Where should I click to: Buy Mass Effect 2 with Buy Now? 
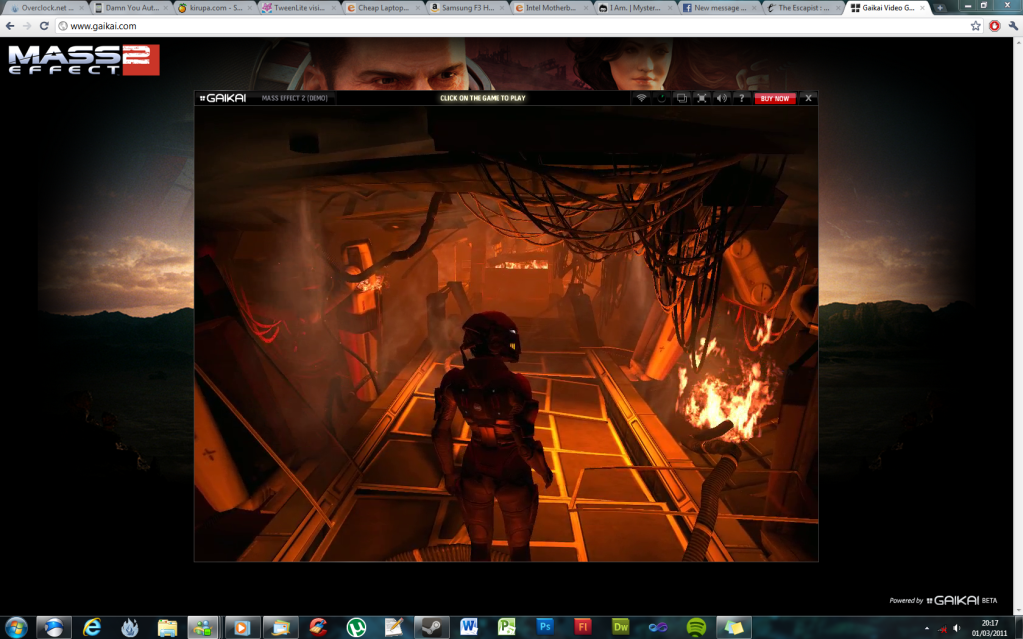pyautogui.click(x=775, y=99)
